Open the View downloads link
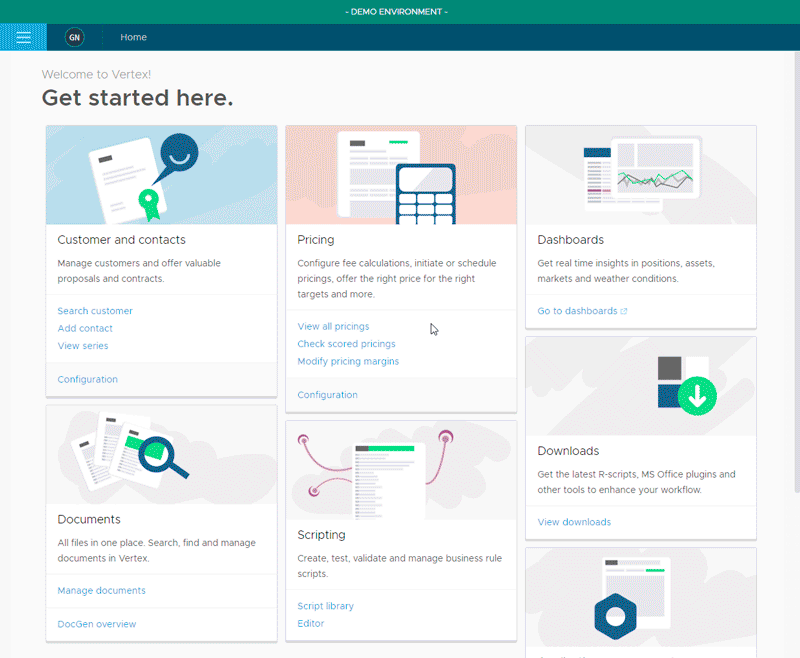 tap(574, 522)
